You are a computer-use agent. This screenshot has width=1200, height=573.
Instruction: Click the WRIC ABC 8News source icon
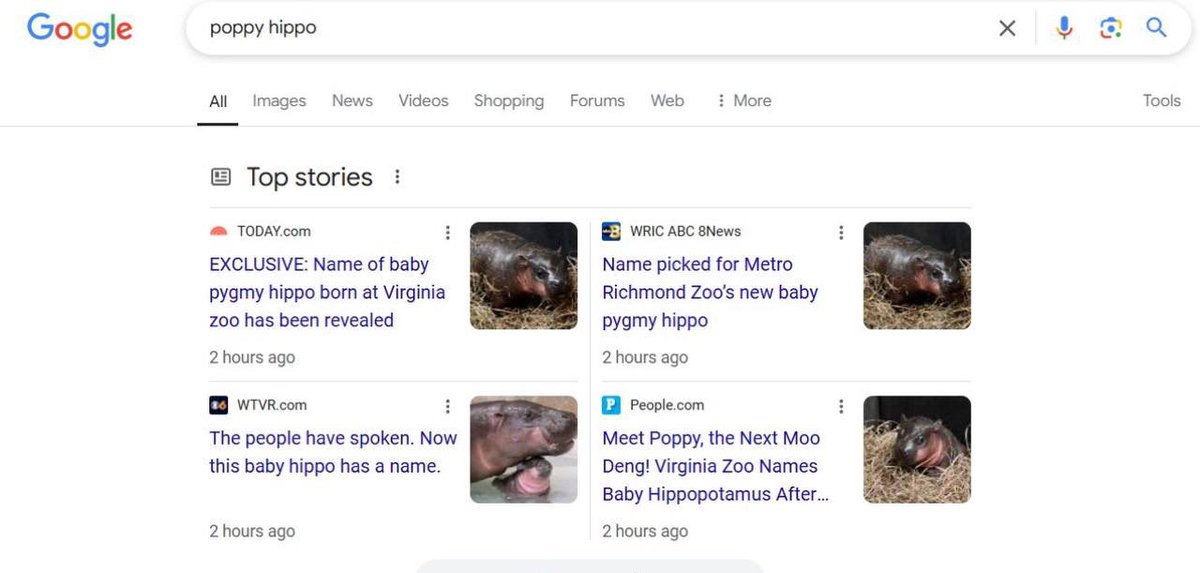pyautogui.click(x=611, y=231)
